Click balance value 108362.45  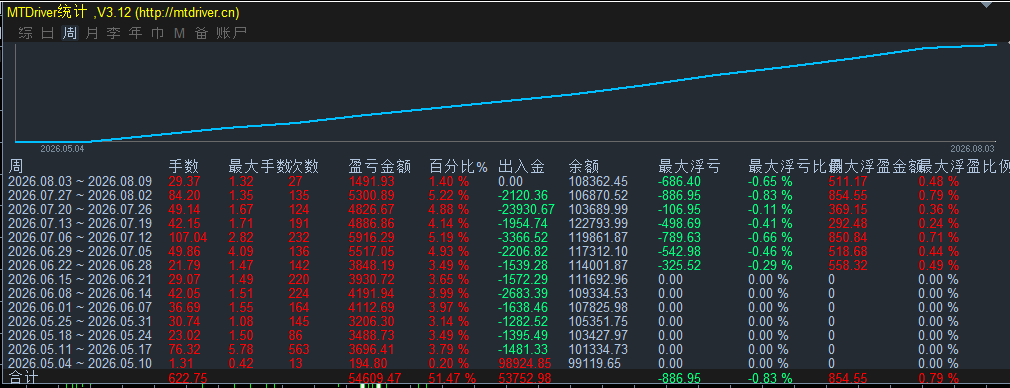tap(598, 182)
